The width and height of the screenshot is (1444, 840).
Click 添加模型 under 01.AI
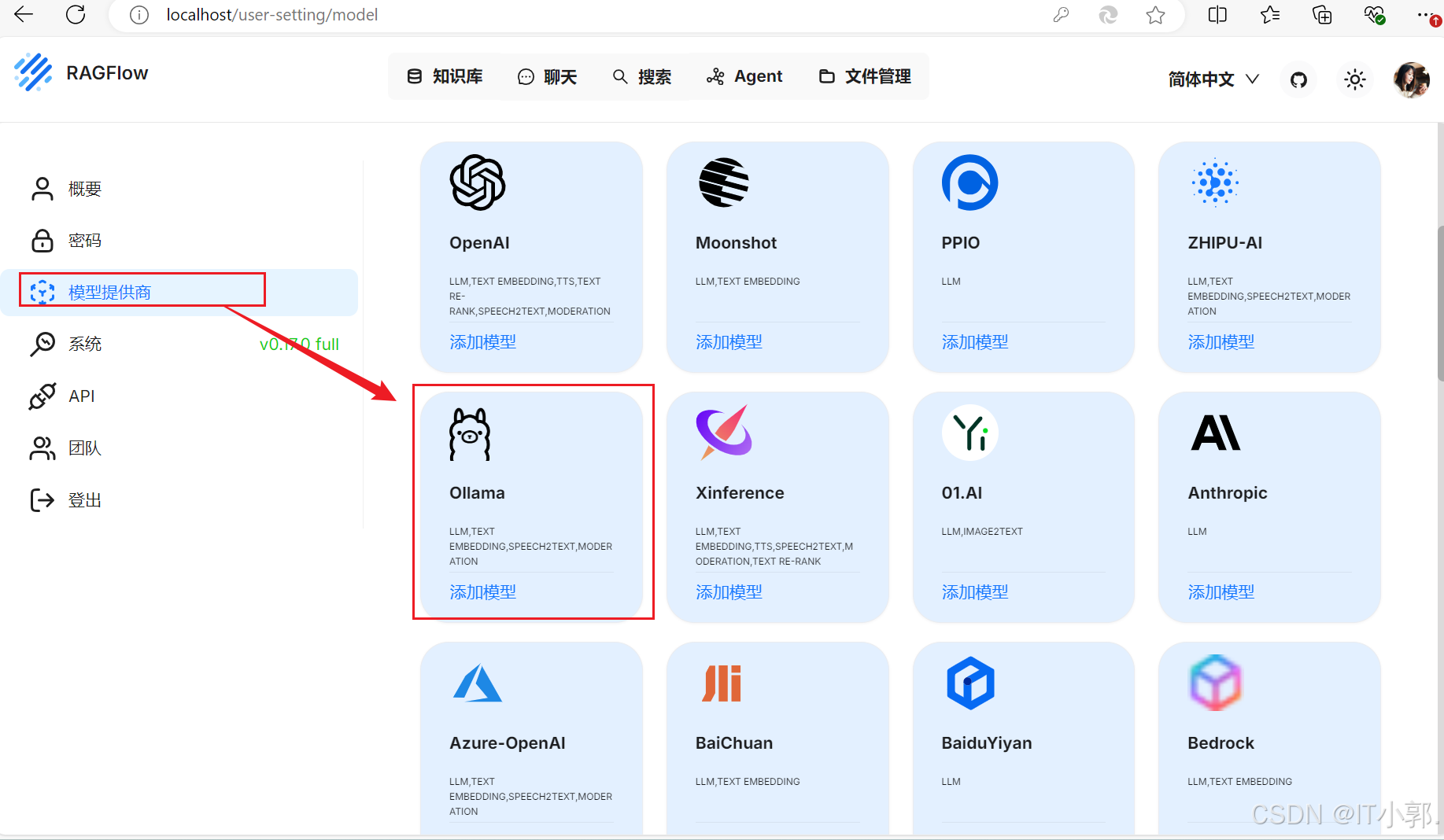coord(975,592)
